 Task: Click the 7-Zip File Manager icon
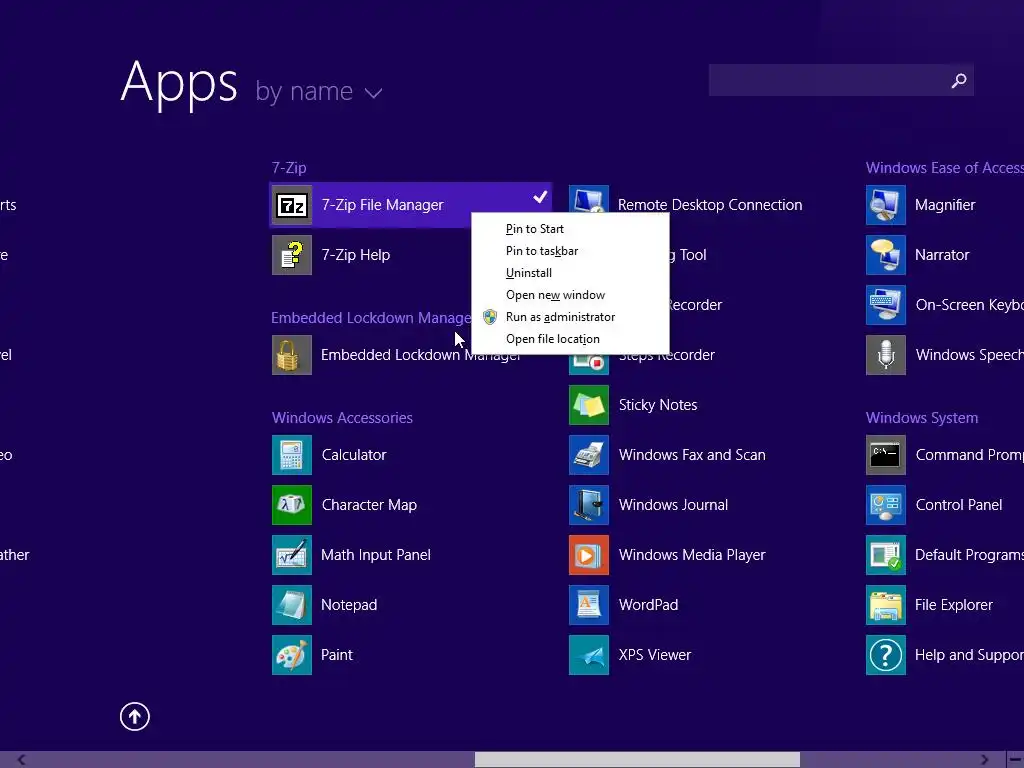[x=291, y=205]
